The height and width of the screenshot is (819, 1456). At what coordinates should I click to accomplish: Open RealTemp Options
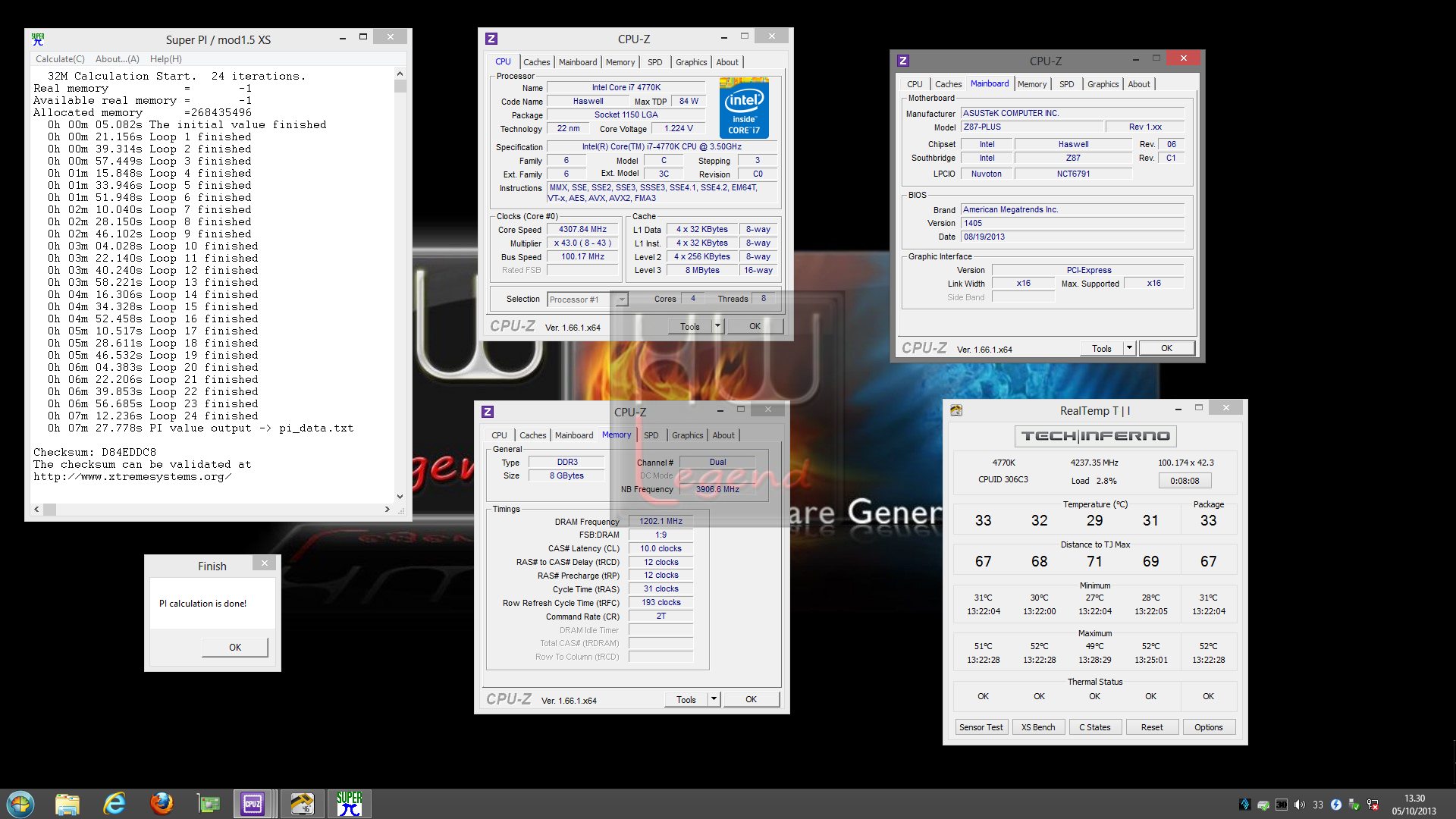[x=1209, y=727]
